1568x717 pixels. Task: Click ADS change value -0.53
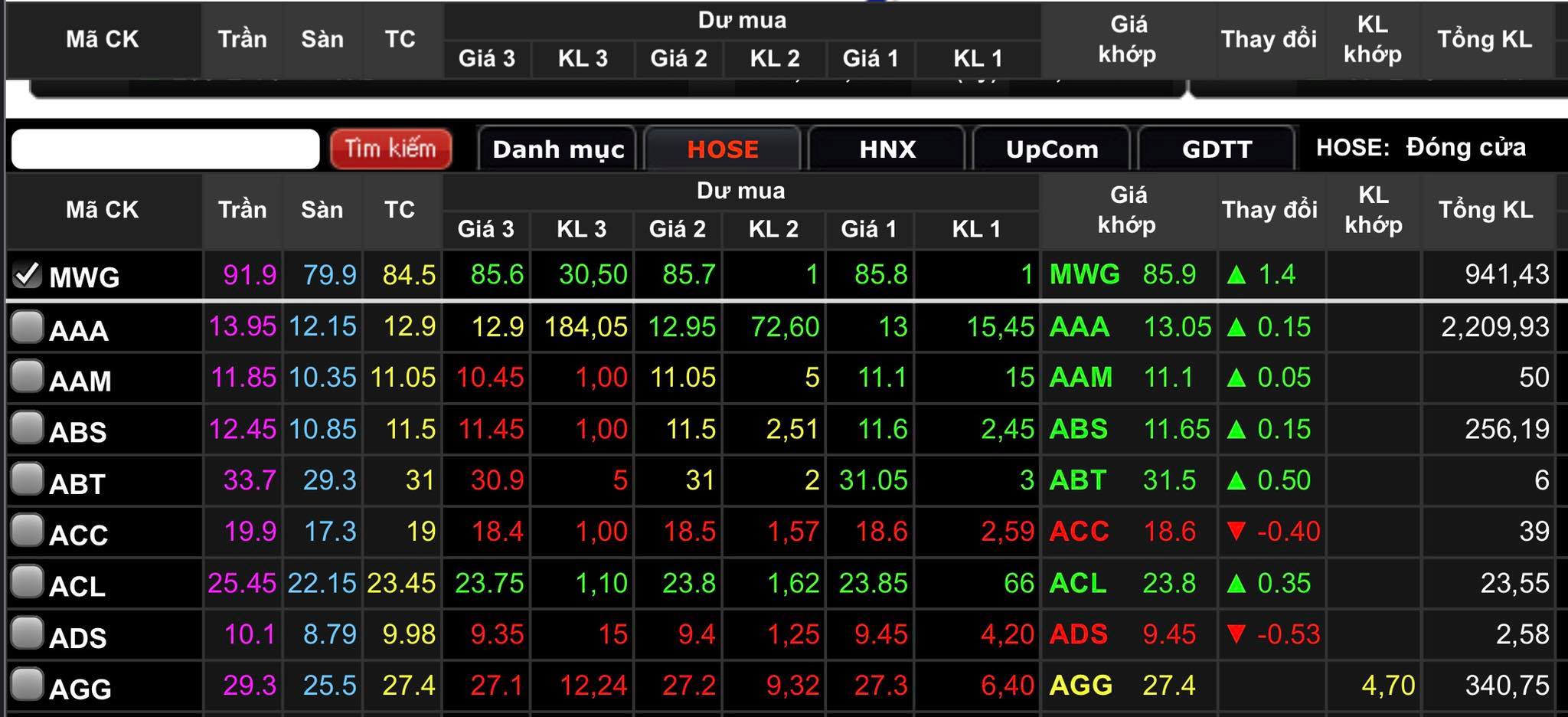[1289, 634]
